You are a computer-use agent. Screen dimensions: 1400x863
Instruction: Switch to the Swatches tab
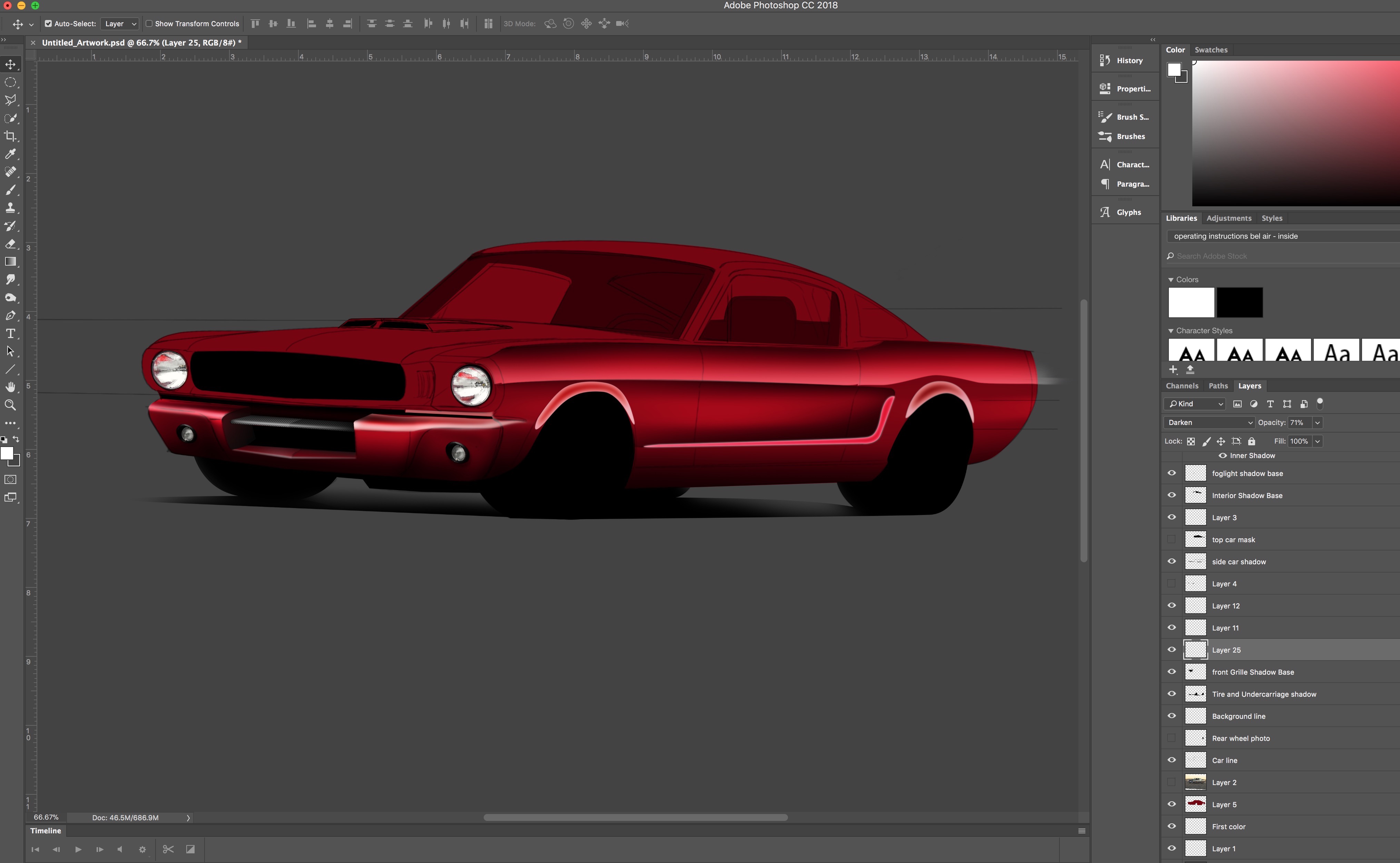(x=1211, y=50)
